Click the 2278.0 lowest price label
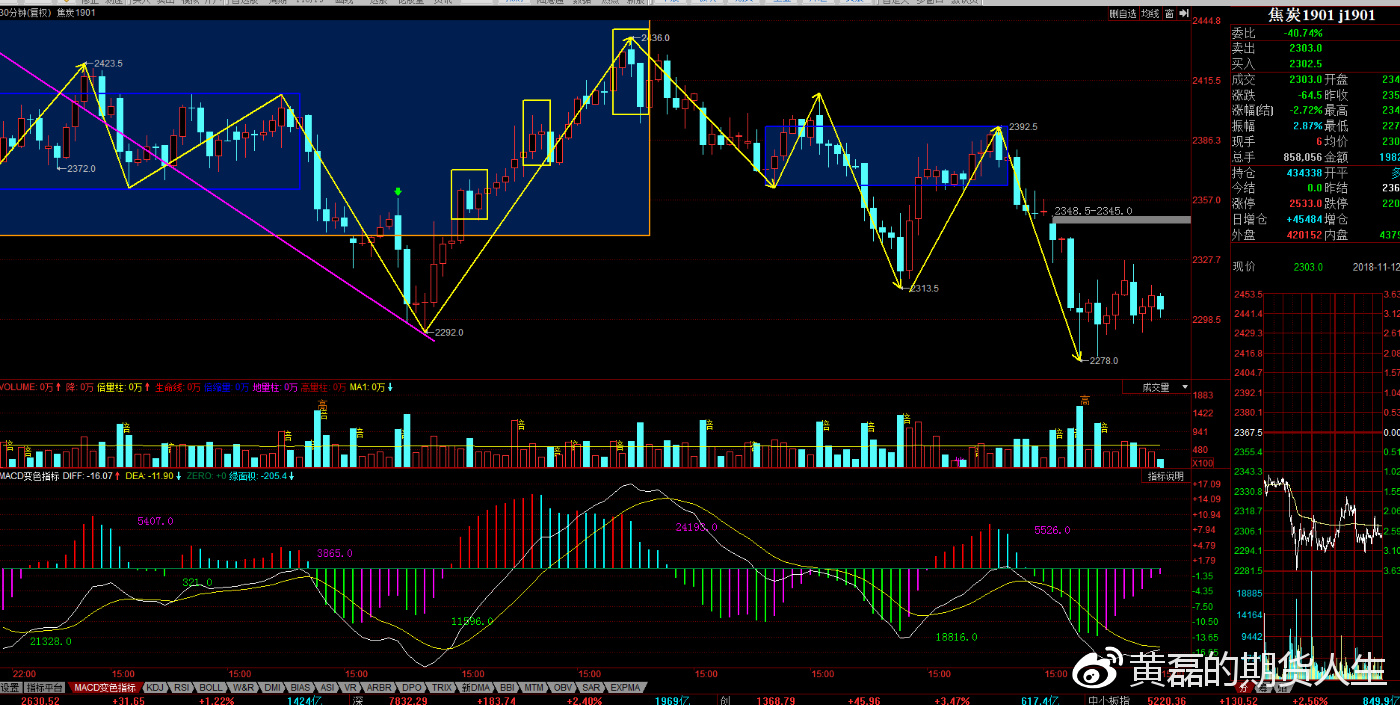The image size is (1400, 705). coord(1104,360)
